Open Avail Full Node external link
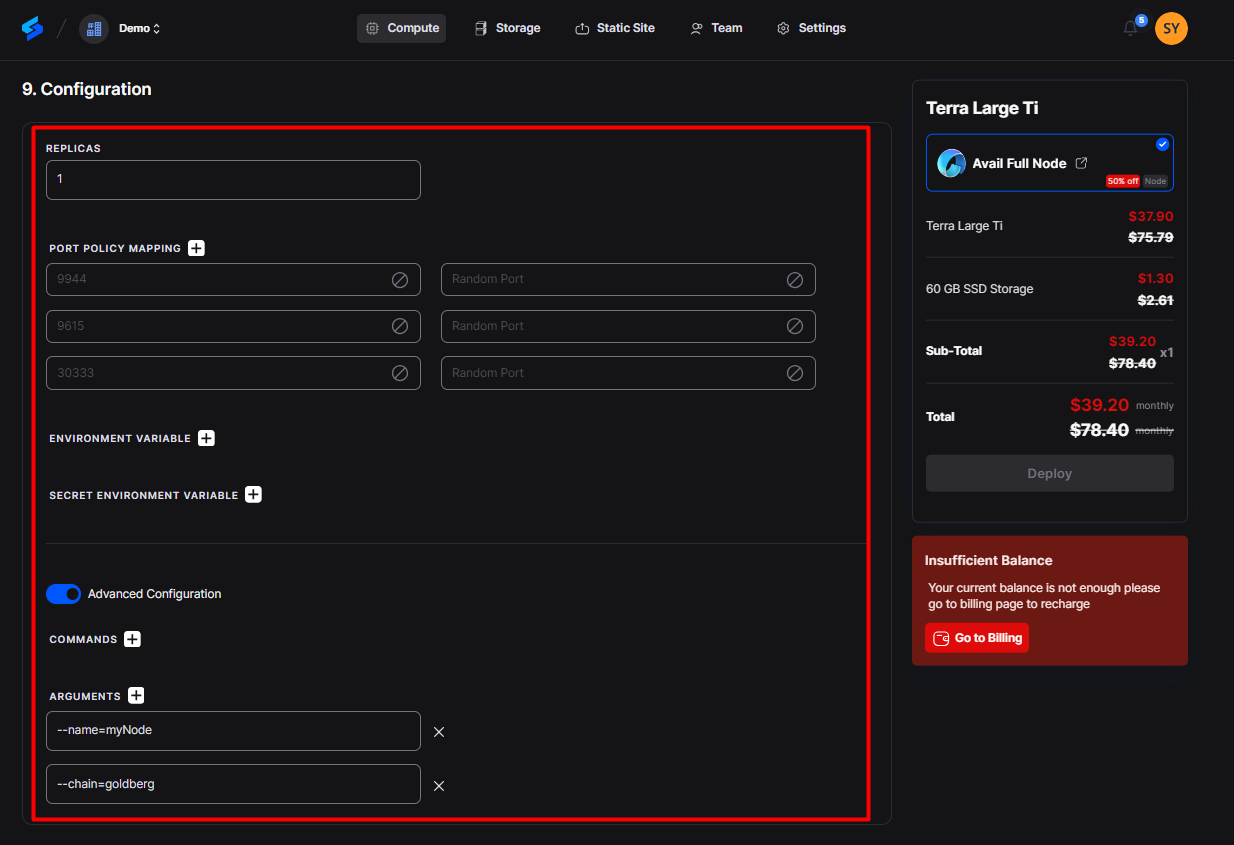1234x845 pixels. pos(1081,163)
